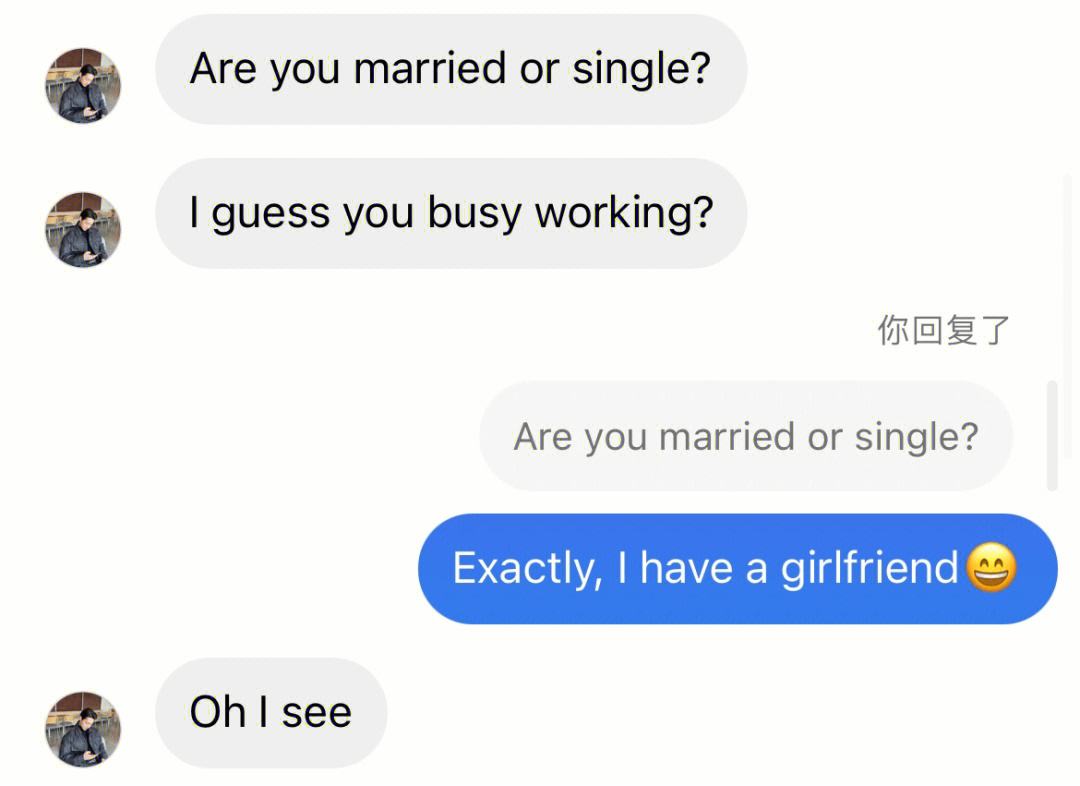The image size is (1080, 786).
Task: Click the '你回复了' reply label
Action: [x=943, y=330]
